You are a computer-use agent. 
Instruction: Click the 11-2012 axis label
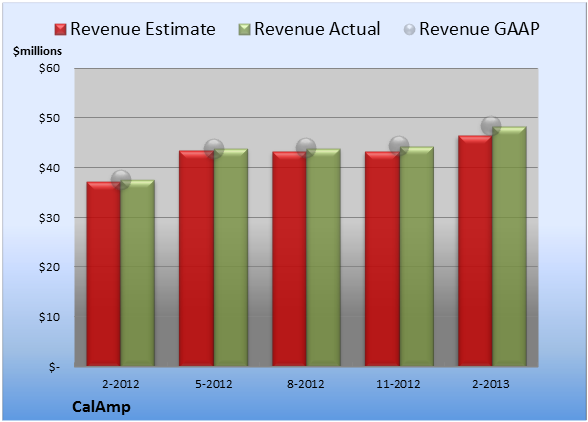398,384
